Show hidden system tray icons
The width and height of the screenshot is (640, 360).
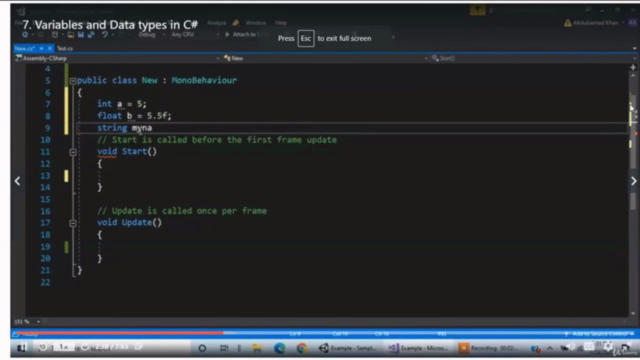(x=550, y=349)
